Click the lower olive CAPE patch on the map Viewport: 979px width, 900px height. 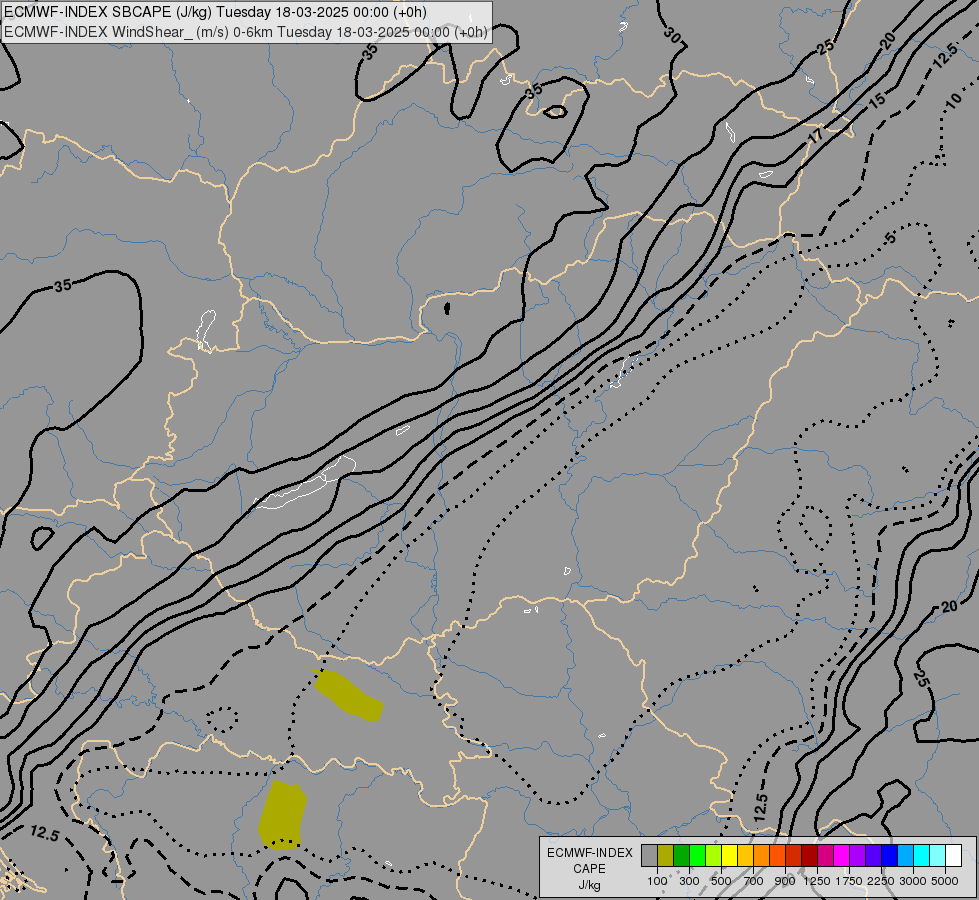coord(283,816)
